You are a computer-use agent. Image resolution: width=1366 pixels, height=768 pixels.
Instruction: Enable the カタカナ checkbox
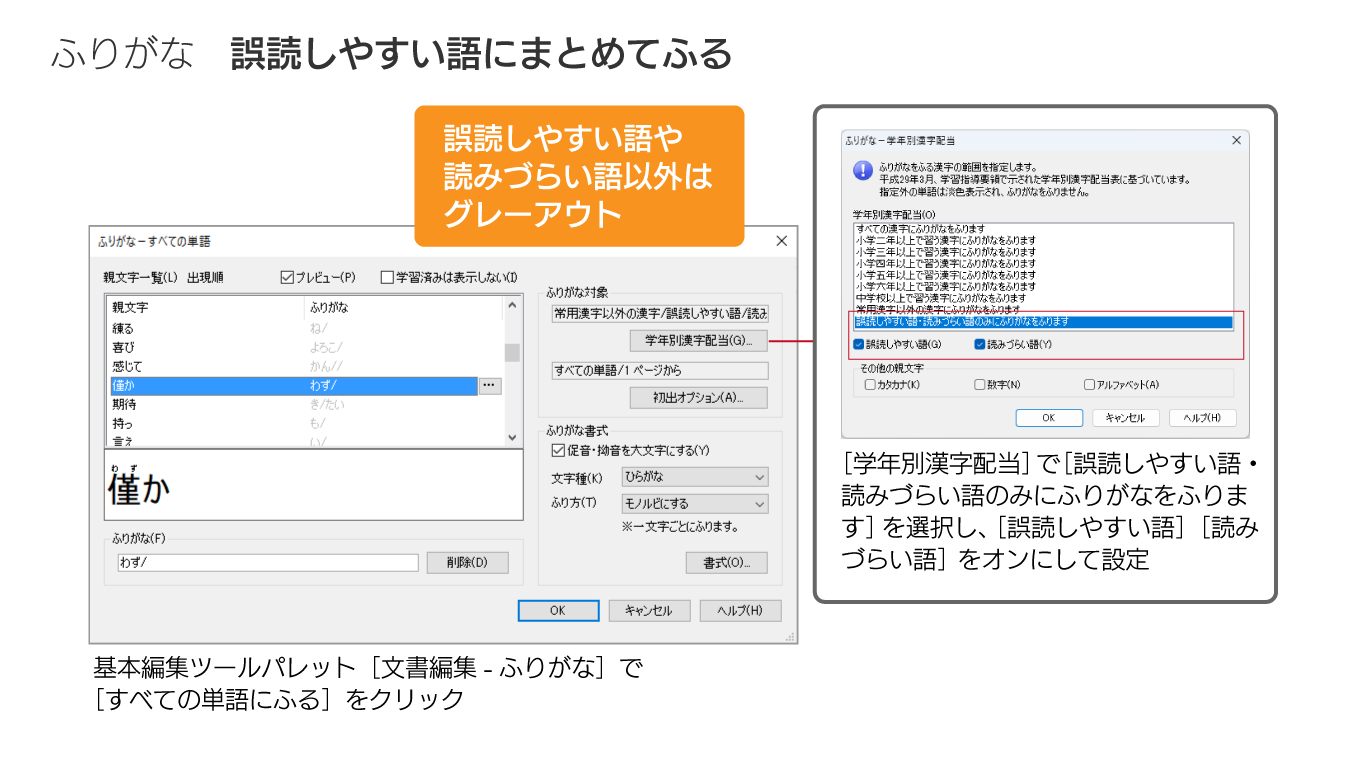click(x=870, y=385)
